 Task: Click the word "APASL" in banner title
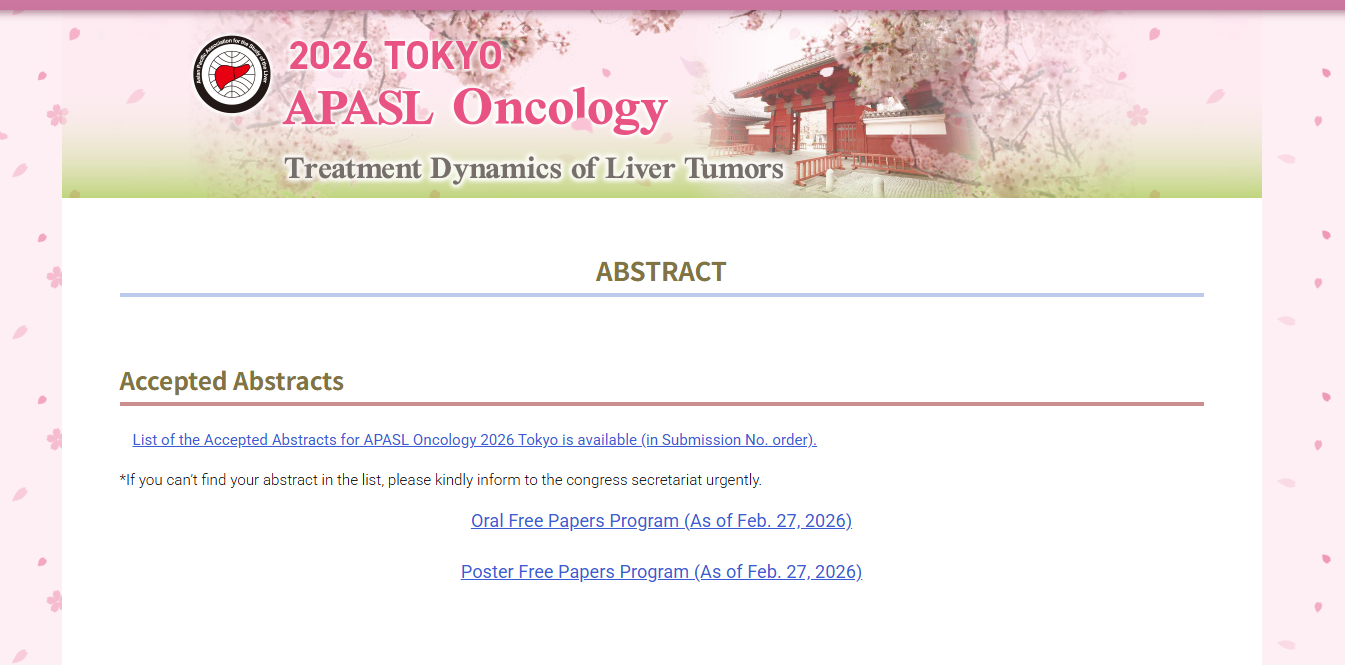pyautogui.click(x=359, y=109)
